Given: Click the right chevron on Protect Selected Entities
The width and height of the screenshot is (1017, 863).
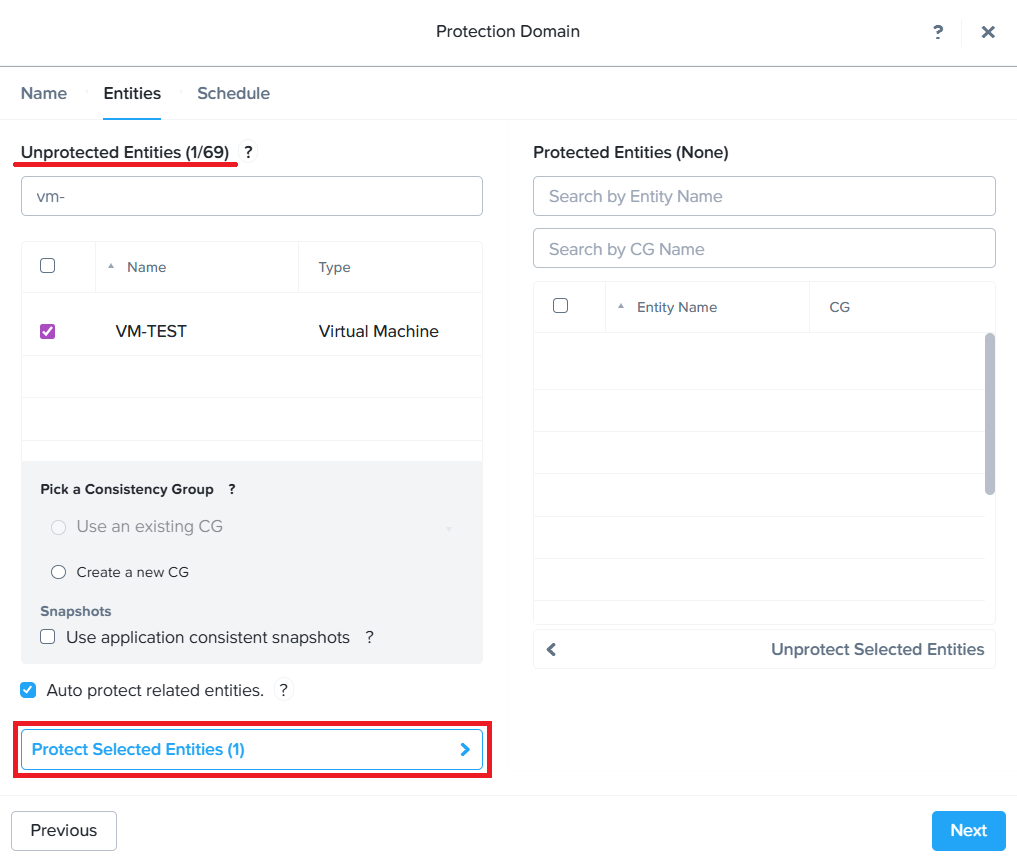Looking at the screenshot, I should (x=464, y=749).
